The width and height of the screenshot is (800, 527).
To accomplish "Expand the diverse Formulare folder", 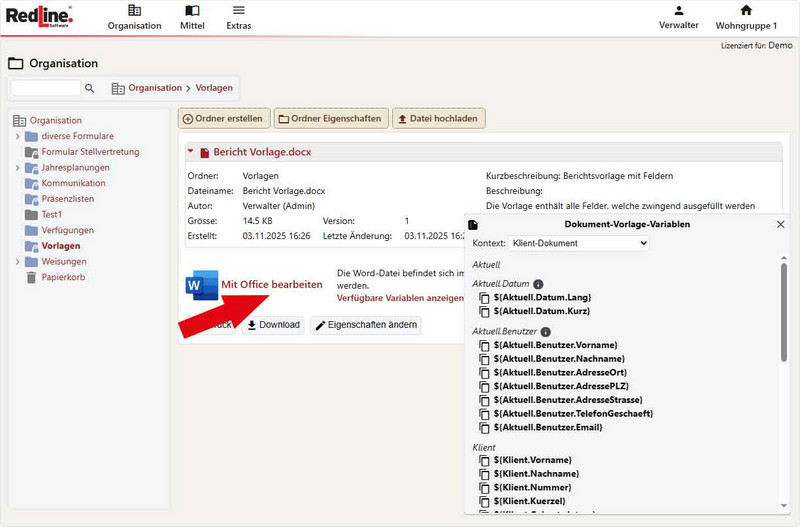I will point(17,136).
